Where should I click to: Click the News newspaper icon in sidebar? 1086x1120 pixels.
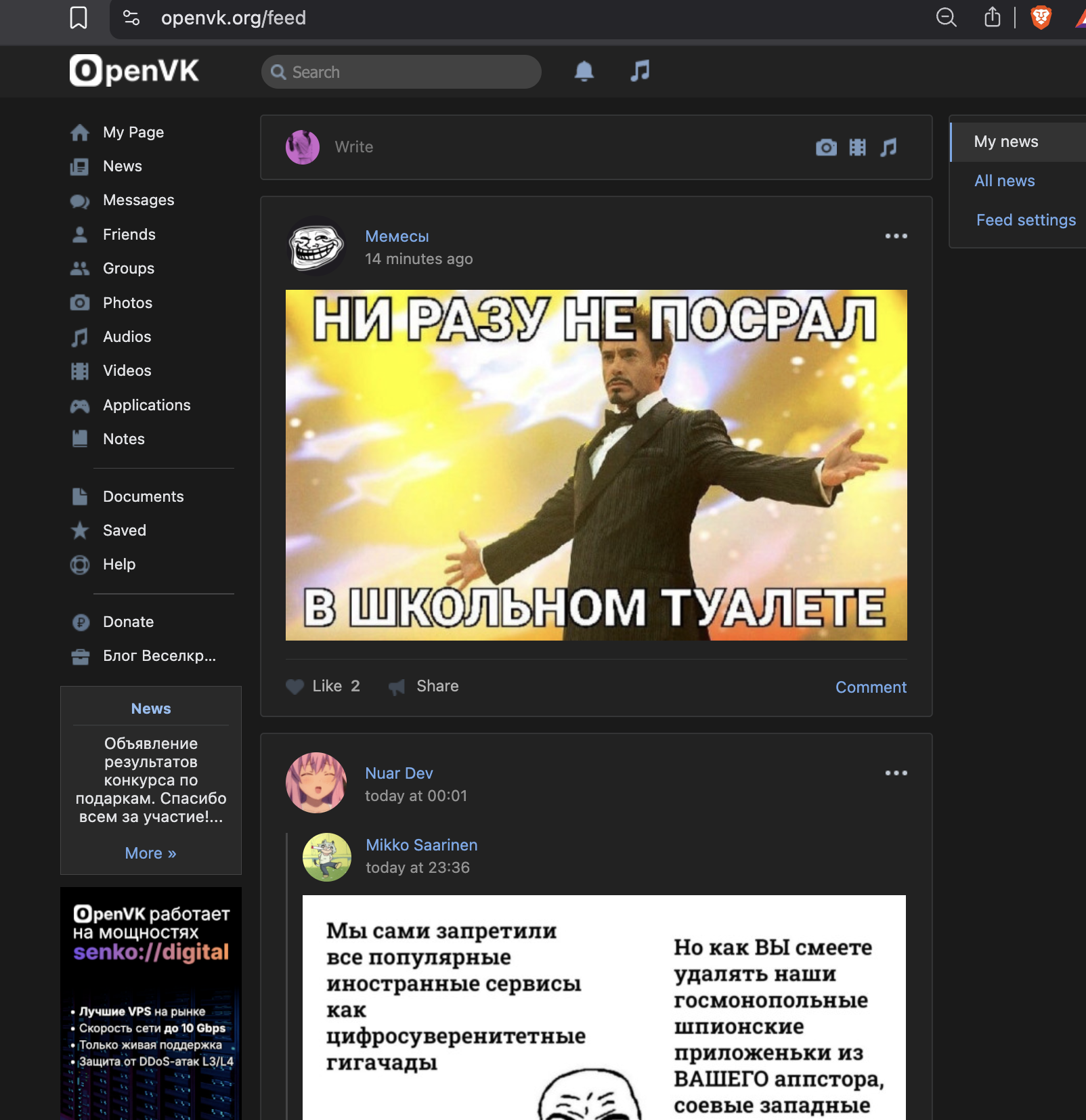pyautogui.click(x=80, y=167)
